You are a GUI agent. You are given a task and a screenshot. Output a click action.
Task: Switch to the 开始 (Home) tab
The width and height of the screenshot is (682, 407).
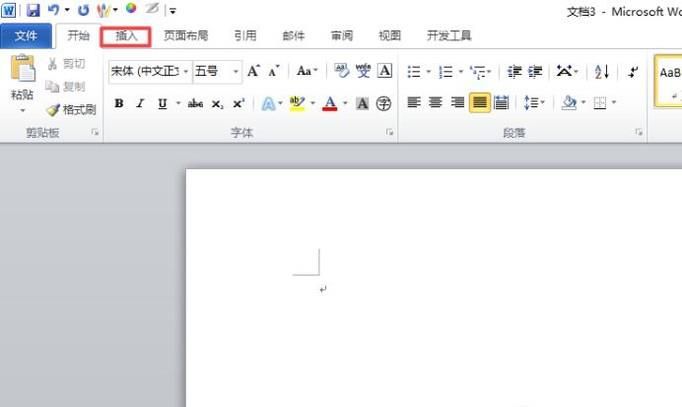pyautogui.click(x=78, y=36)
